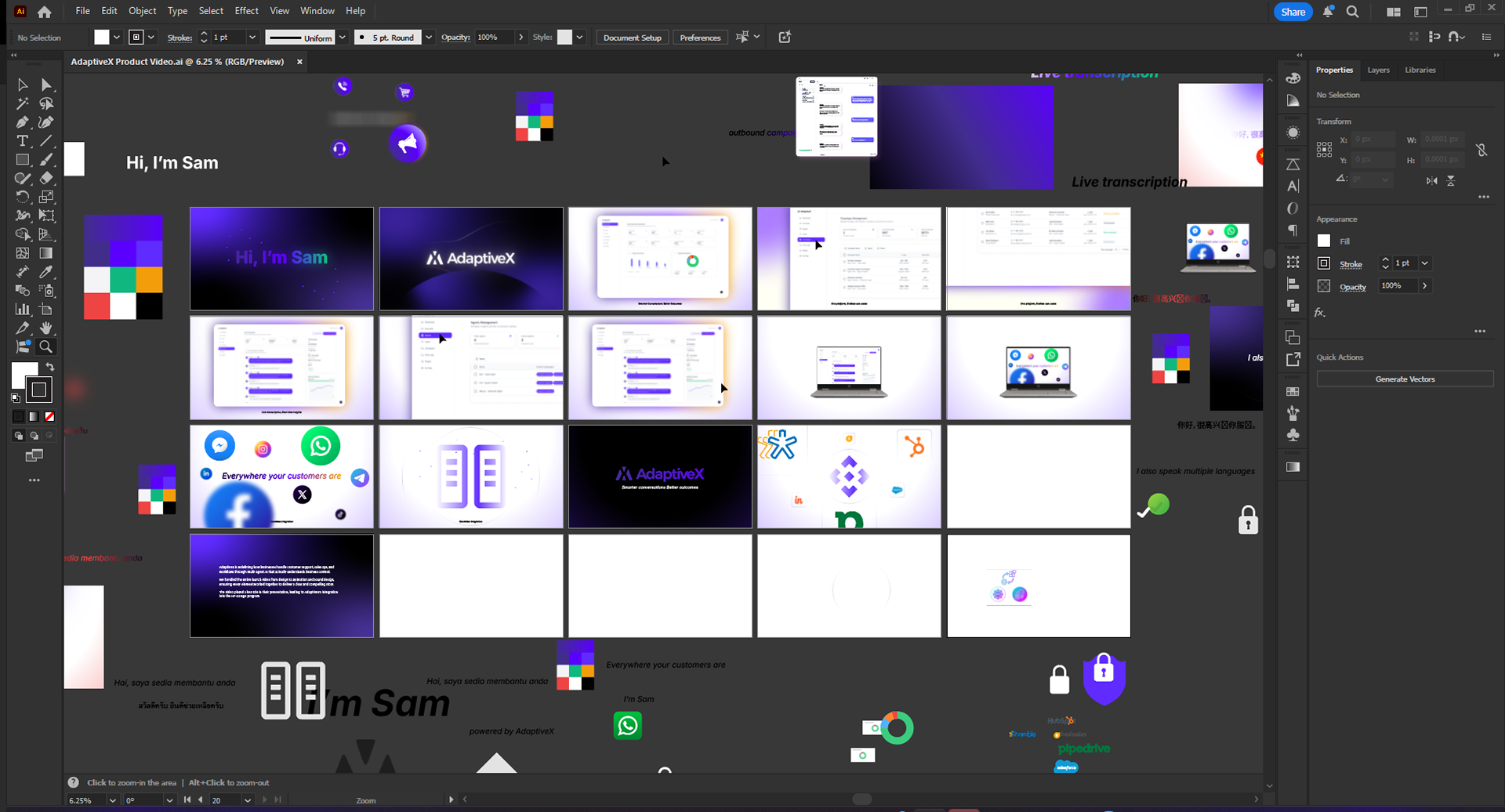Select the Free Transform tool
Screen dimensions: 1505x812
46,216
